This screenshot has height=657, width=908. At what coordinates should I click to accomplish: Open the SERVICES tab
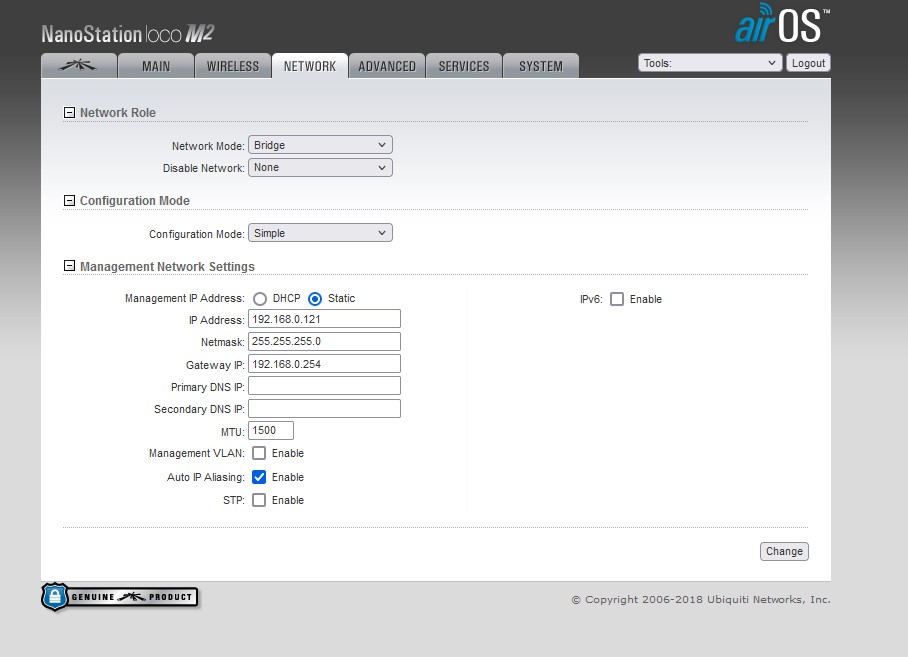pos(464,66)
